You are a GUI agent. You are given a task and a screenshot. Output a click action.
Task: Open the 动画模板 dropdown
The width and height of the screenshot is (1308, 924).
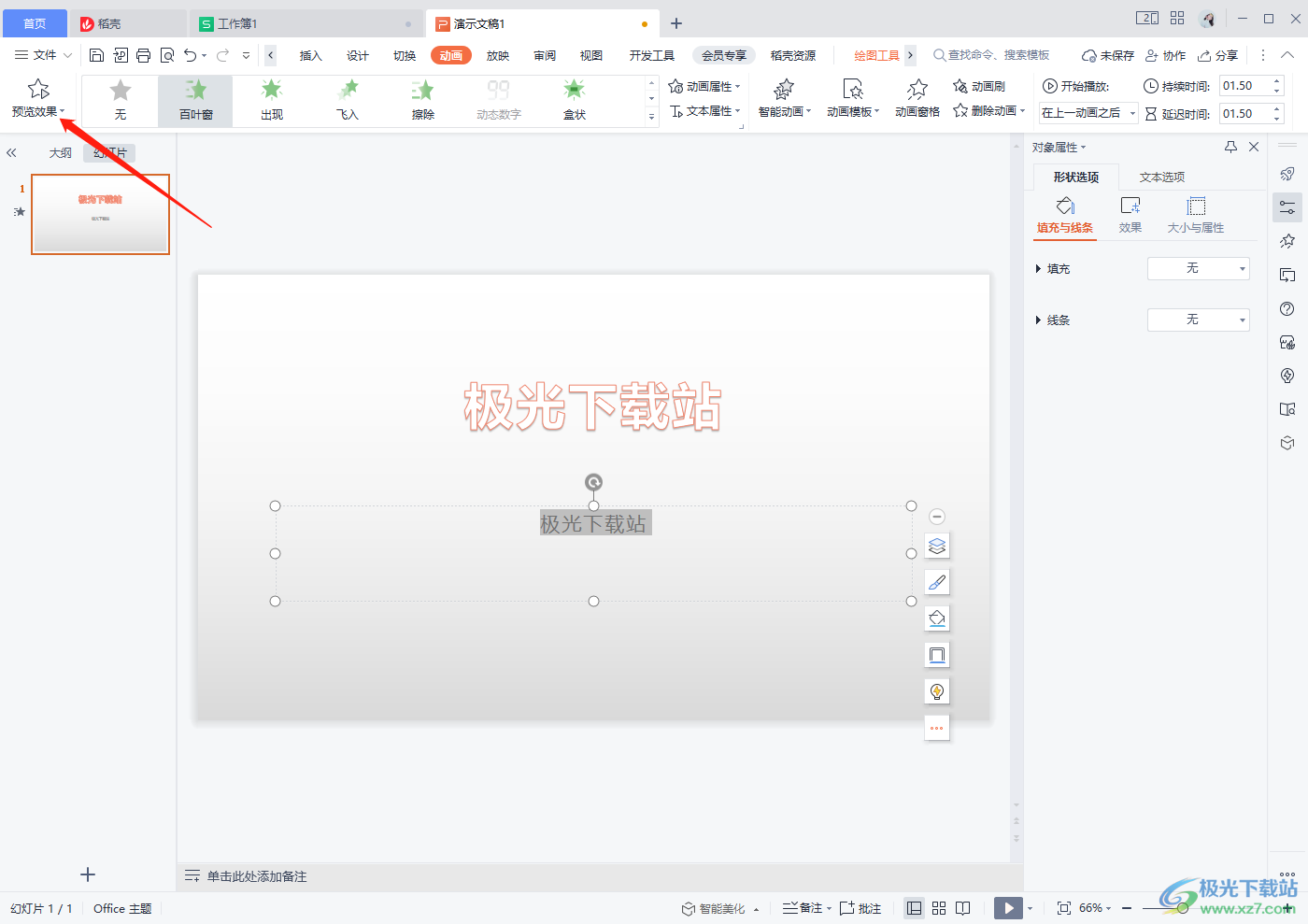click(853, 99)
